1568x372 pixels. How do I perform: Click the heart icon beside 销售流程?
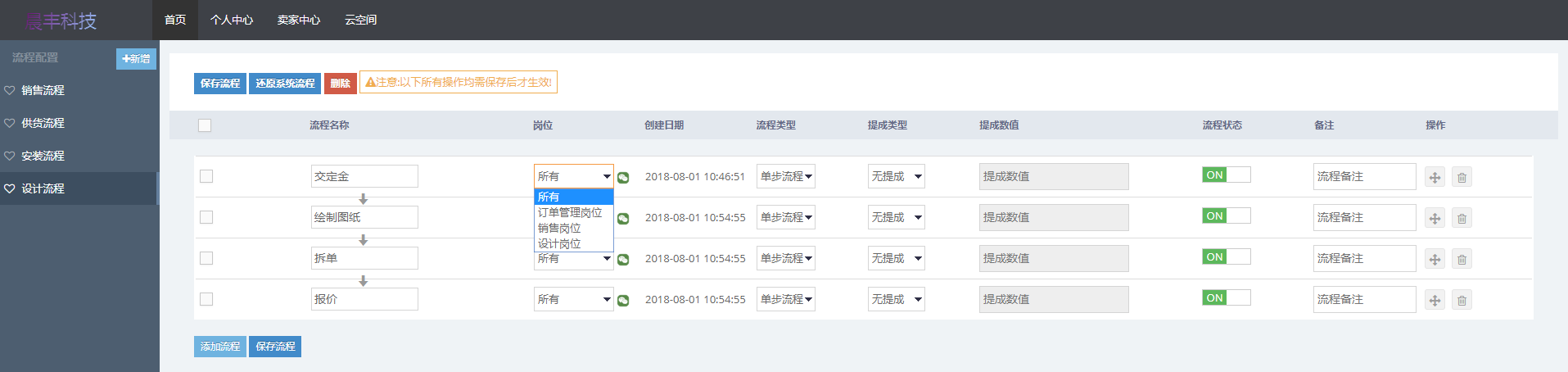10,90
